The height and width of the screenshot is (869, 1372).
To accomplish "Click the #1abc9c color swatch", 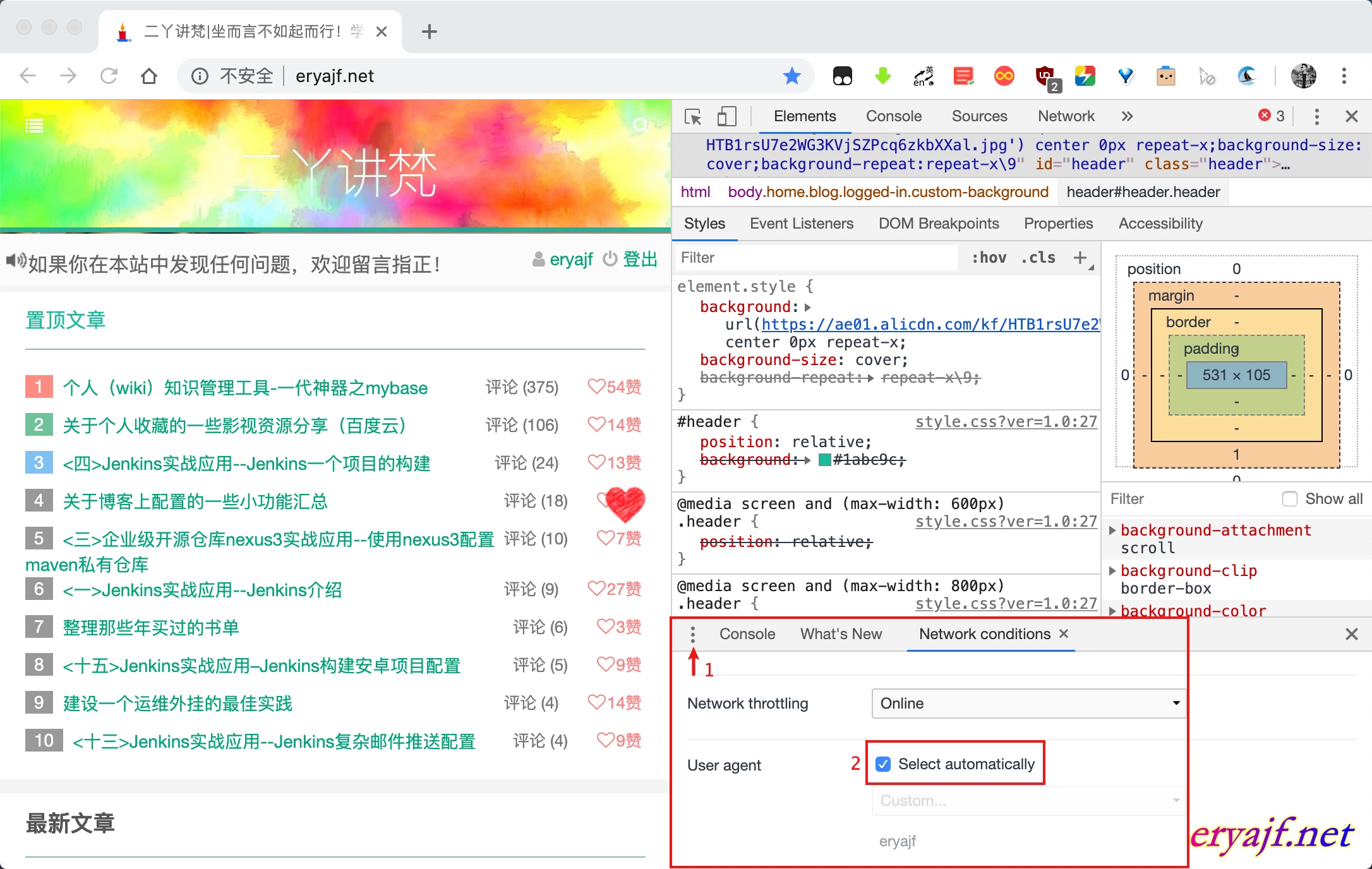I will click(824, 460).
